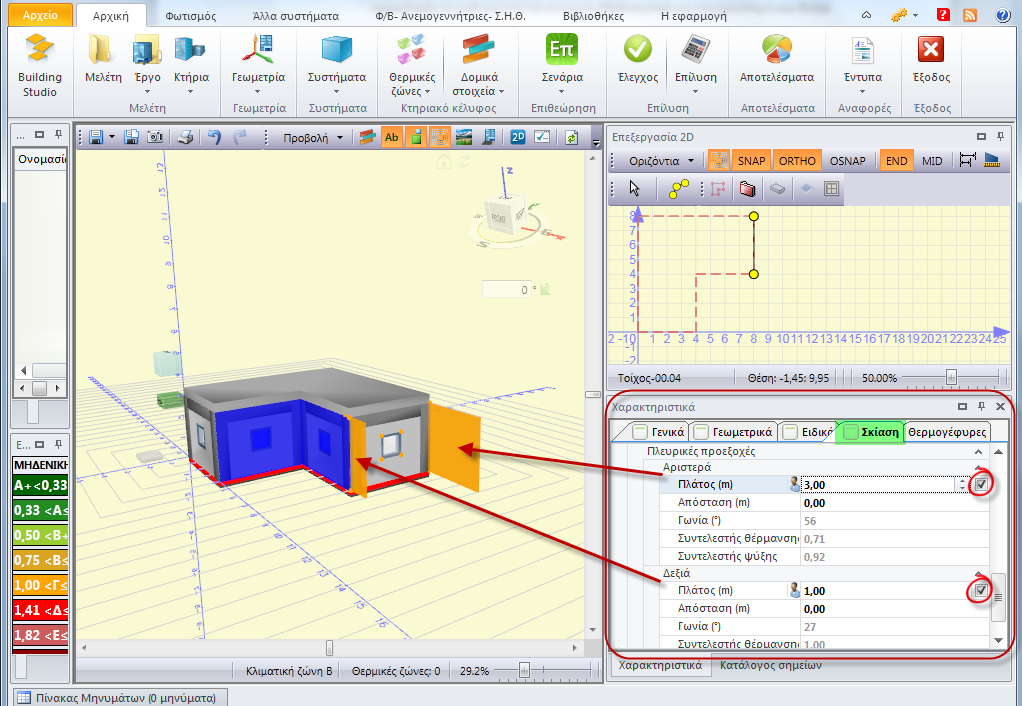
Task: Open the Η εφαρμογή tab
Action: 694,16
